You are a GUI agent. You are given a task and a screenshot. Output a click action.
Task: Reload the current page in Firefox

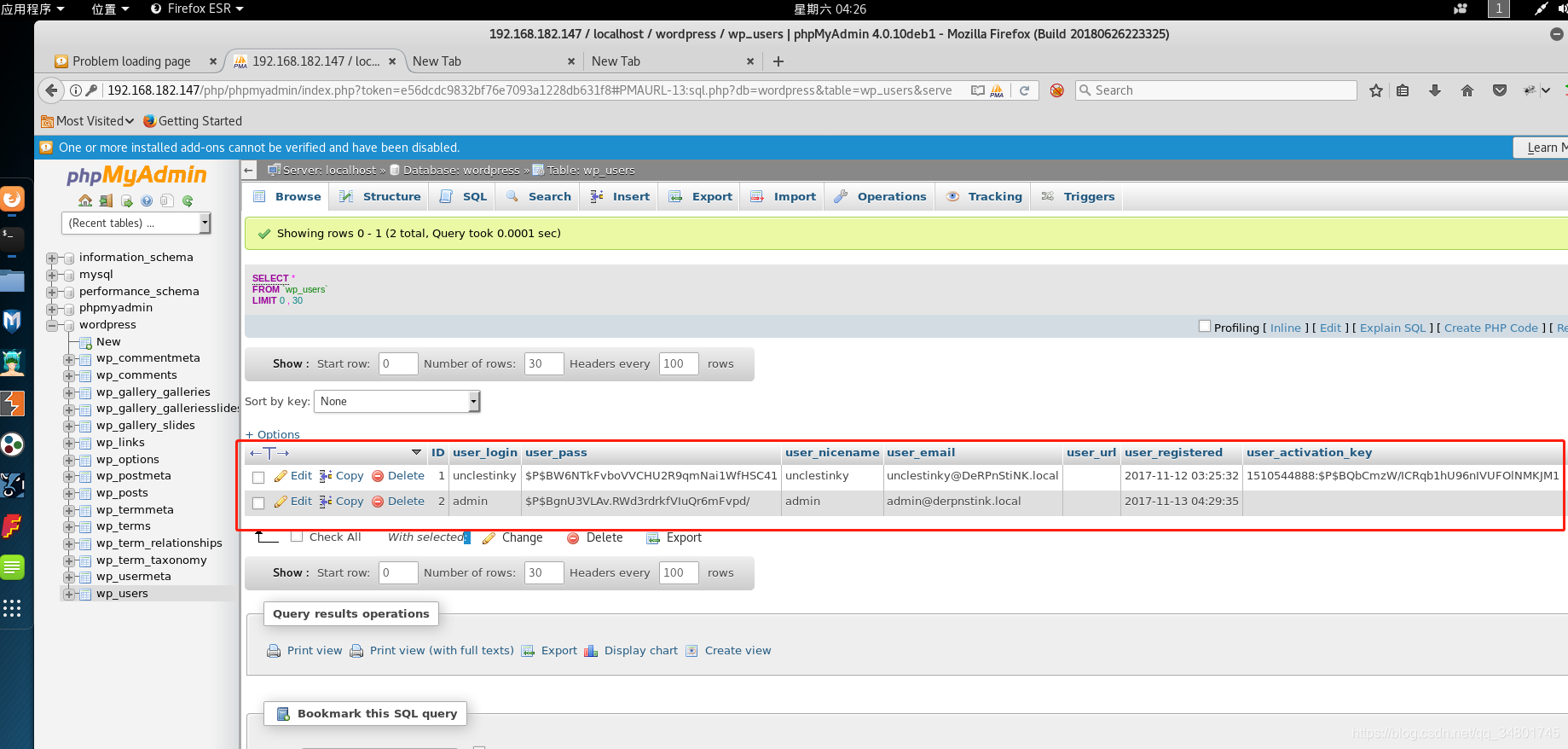(x=1025, y=90)
